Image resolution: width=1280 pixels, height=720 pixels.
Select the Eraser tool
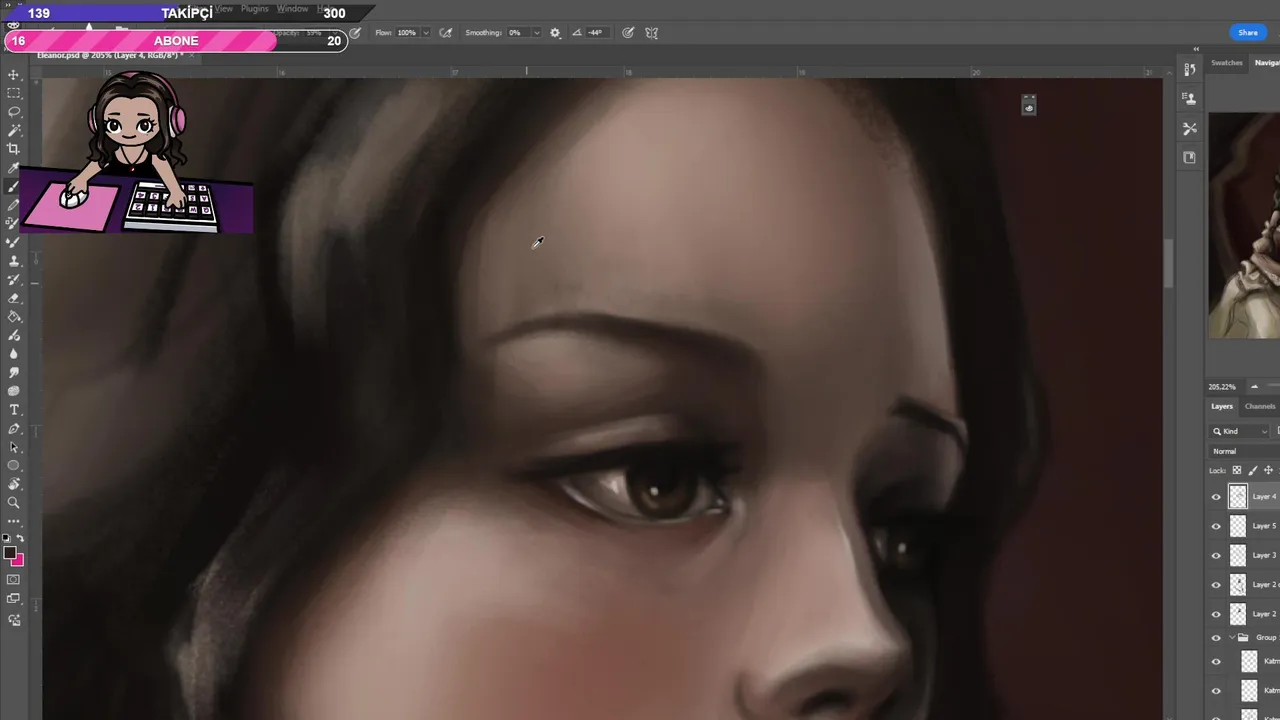14,298
